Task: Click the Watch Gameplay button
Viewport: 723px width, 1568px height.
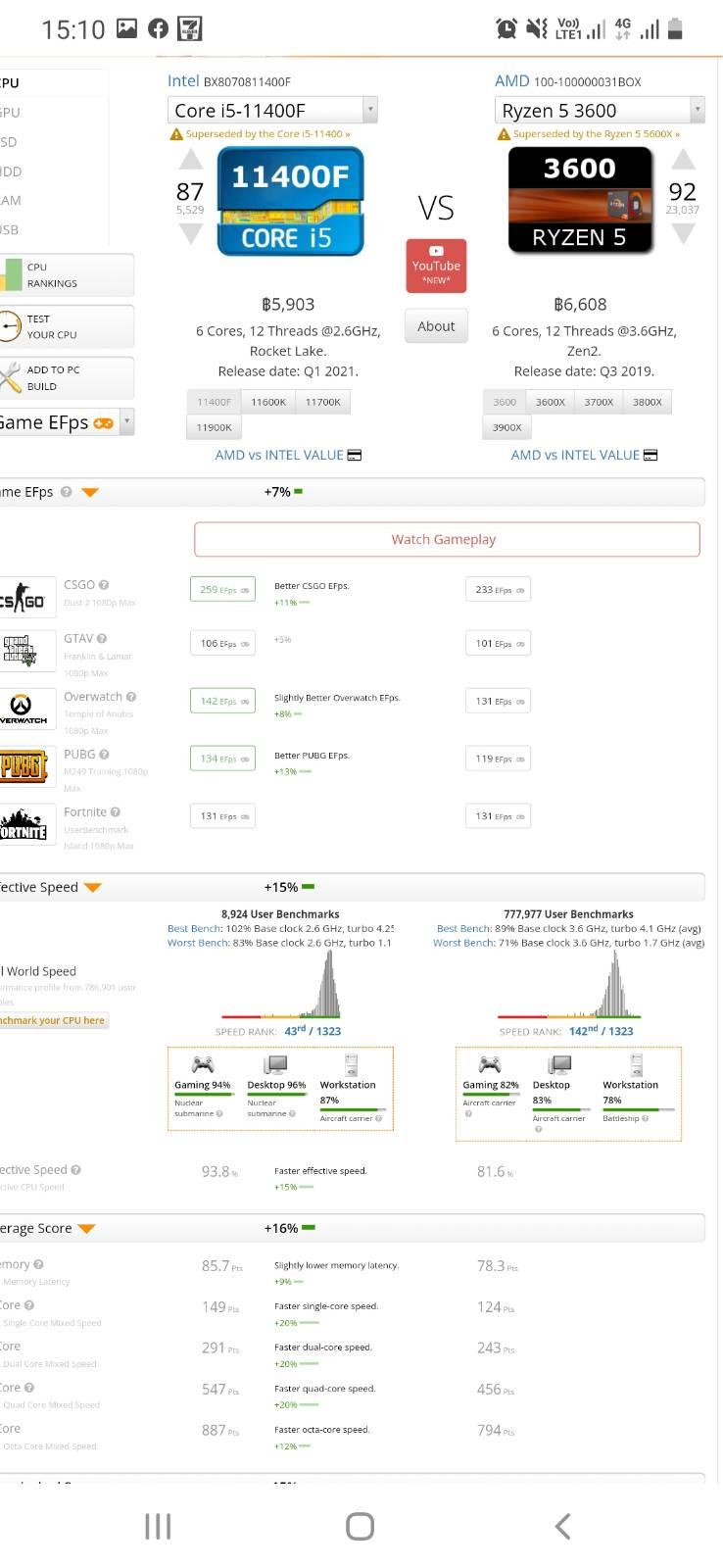Action: tap(447, 539)
